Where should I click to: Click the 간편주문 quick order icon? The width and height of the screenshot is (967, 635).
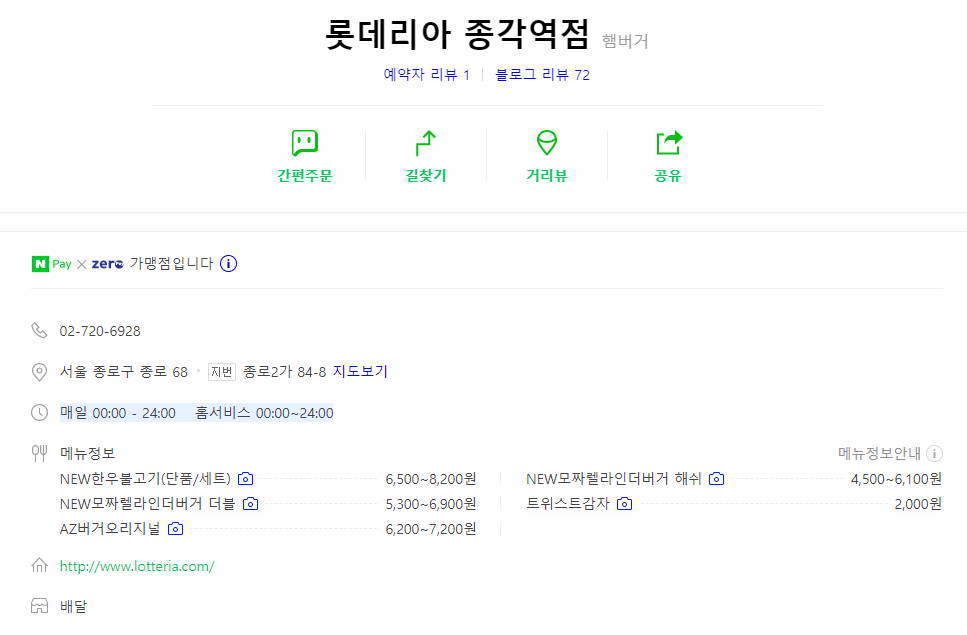pos(305,143)
